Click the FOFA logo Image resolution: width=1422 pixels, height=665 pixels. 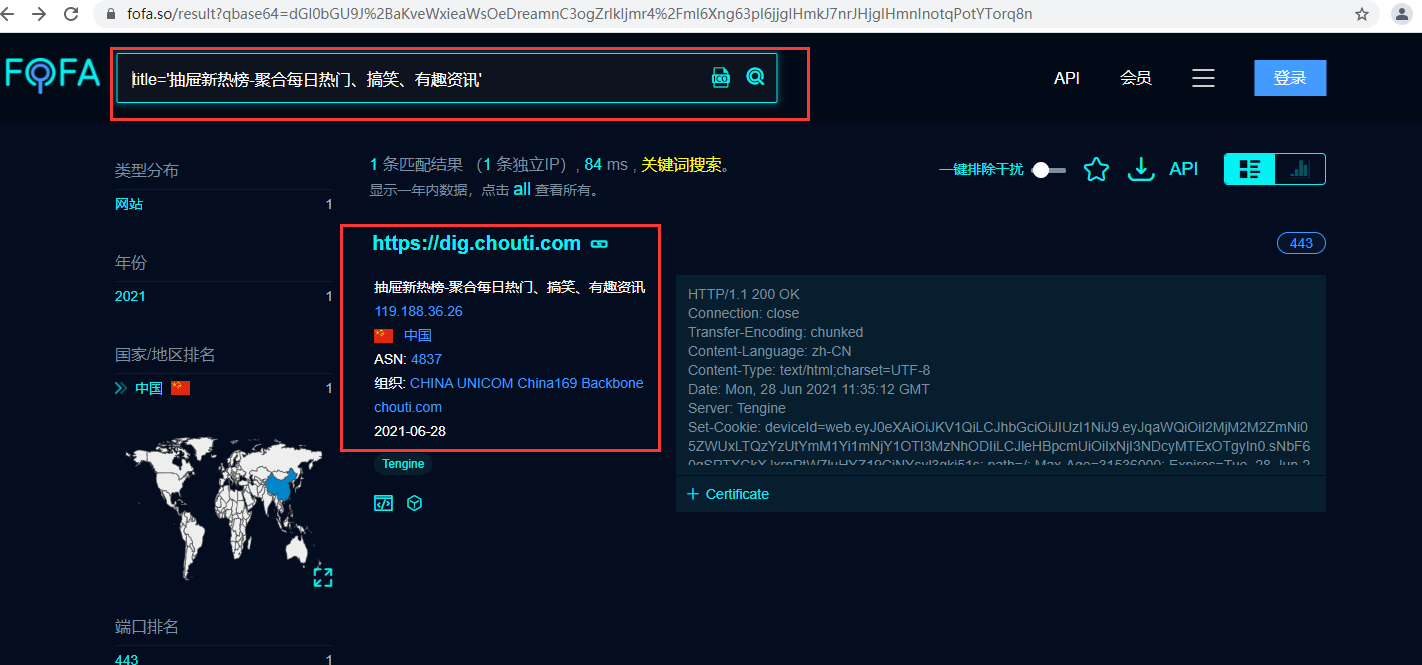pyautogui.click(x=52, y=75)
